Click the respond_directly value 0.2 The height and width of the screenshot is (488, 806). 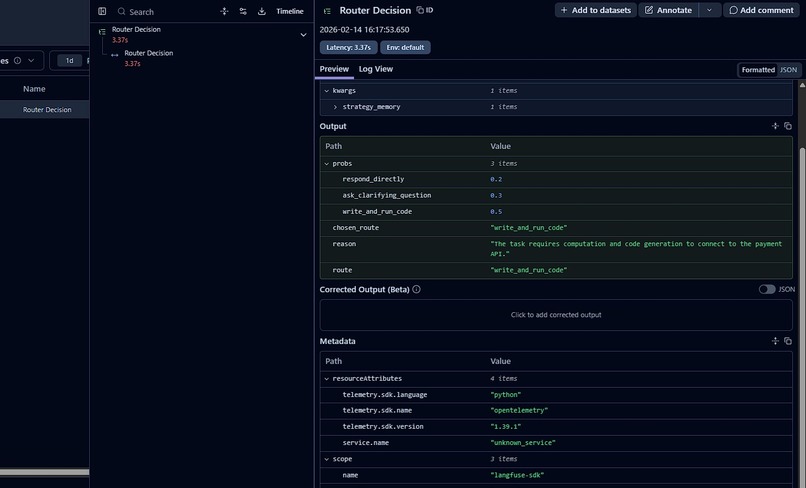pyautogui.click(x=496, y=179)
